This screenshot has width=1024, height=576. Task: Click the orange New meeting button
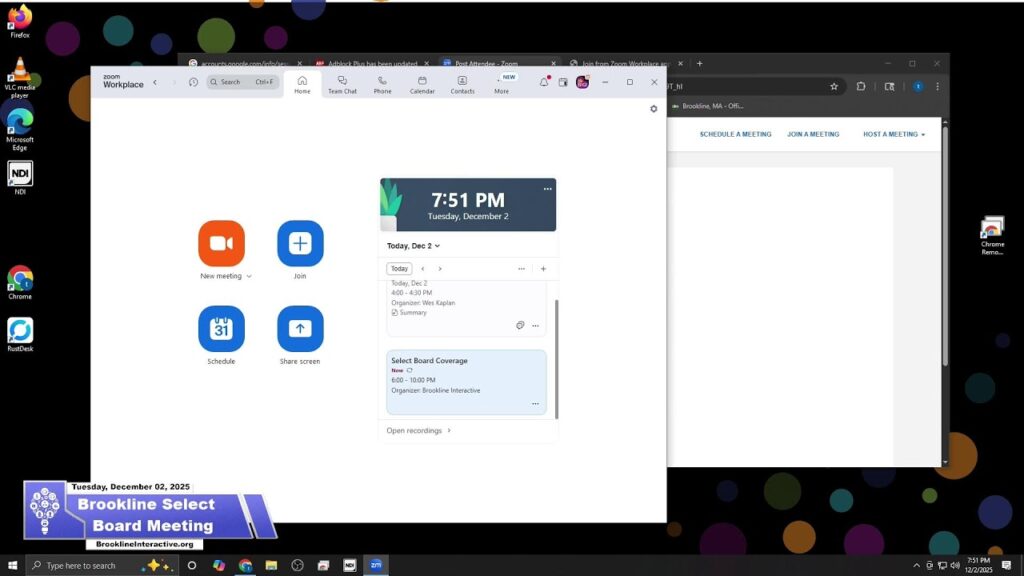pos(221,243)
